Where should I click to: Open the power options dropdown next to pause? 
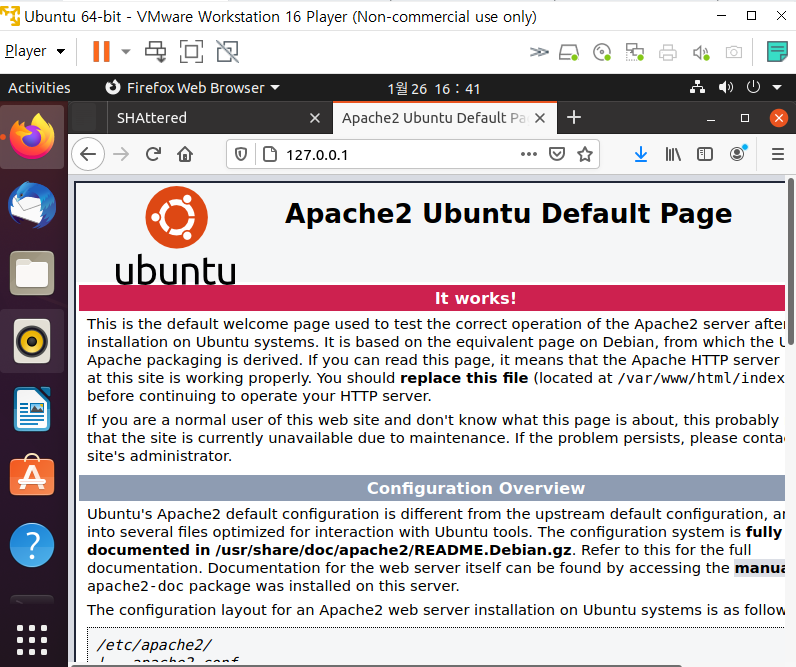[x=126, y=51]
